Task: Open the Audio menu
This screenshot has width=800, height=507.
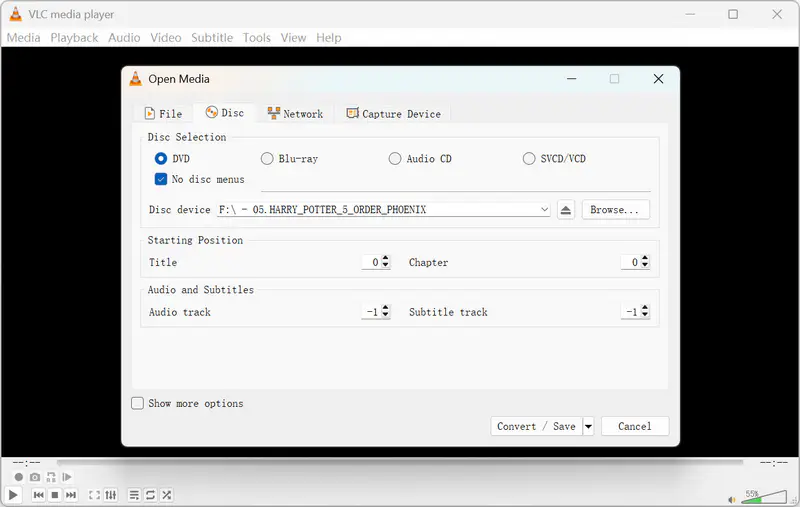Action: 124,38
